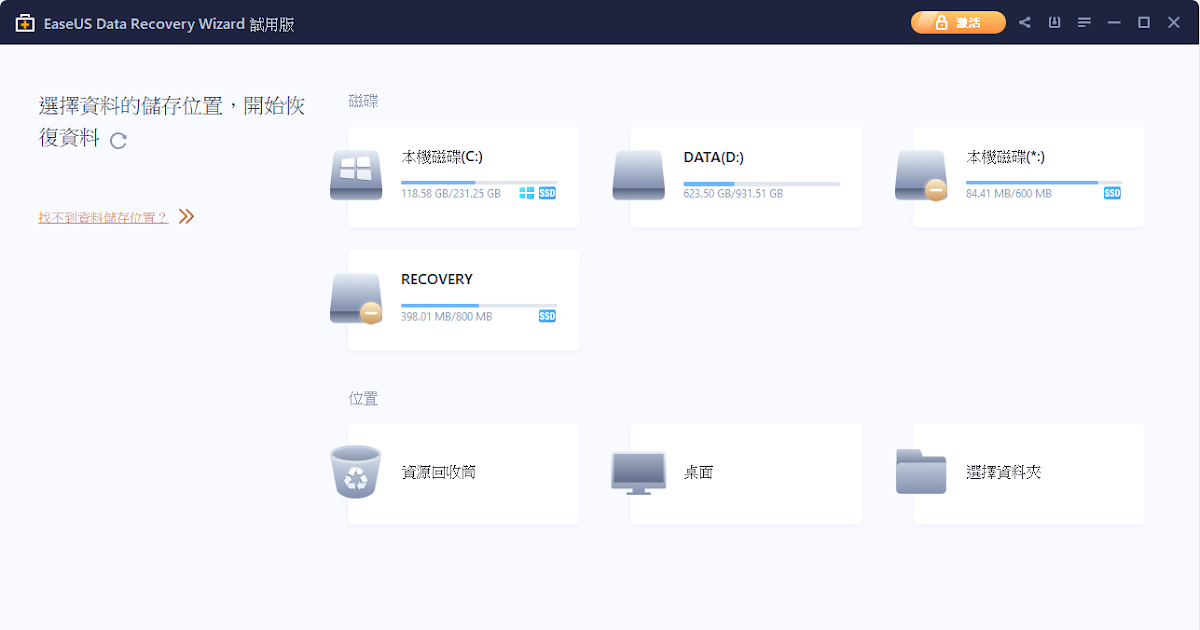
Task: Click the RECOVERY disk icon
Action: pos(356,298)
